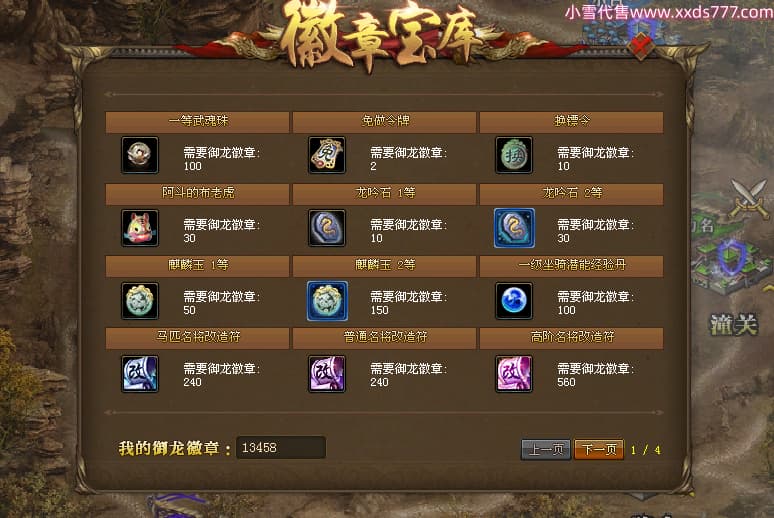Click the 一等武魂珠 item title bar
Image resolution: width=774 pixels, height=518 pixels.
point(197,121)
